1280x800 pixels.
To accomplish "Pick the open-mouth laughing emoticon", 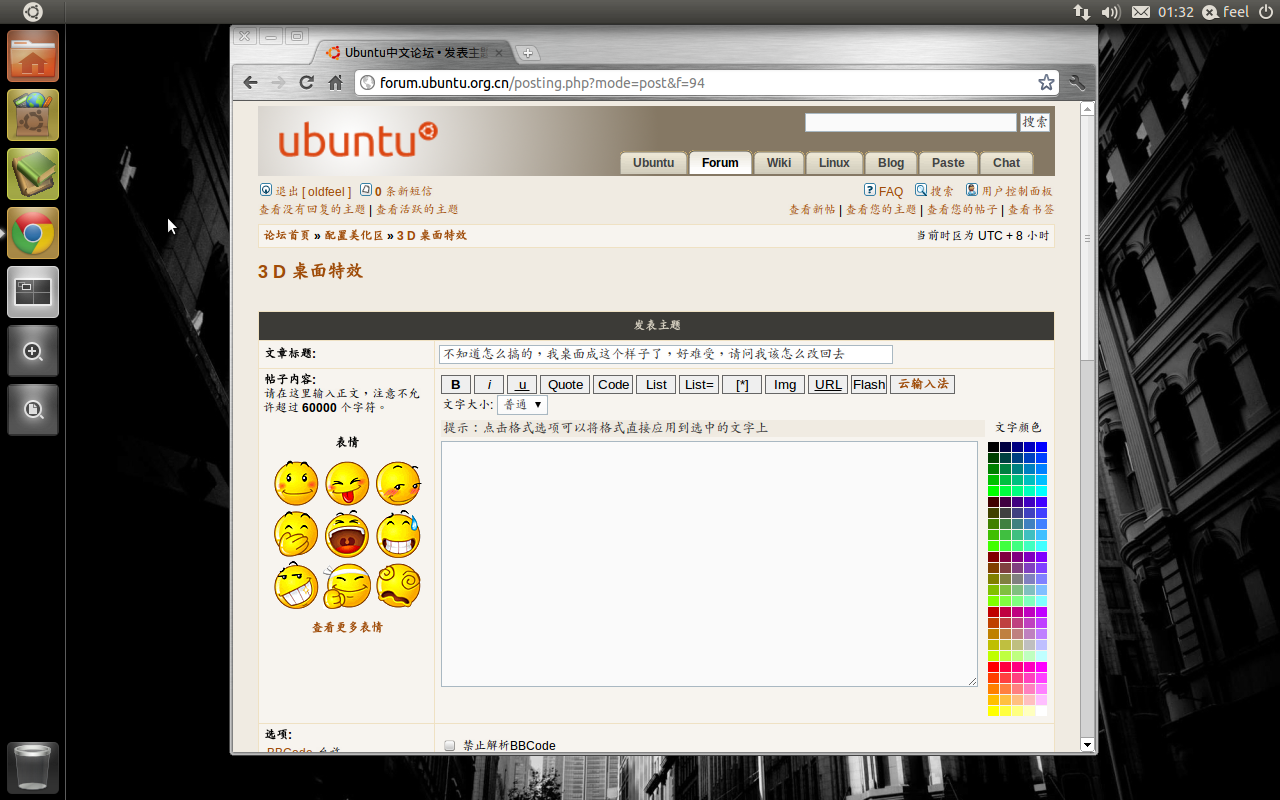I will [x=347, y=534].
